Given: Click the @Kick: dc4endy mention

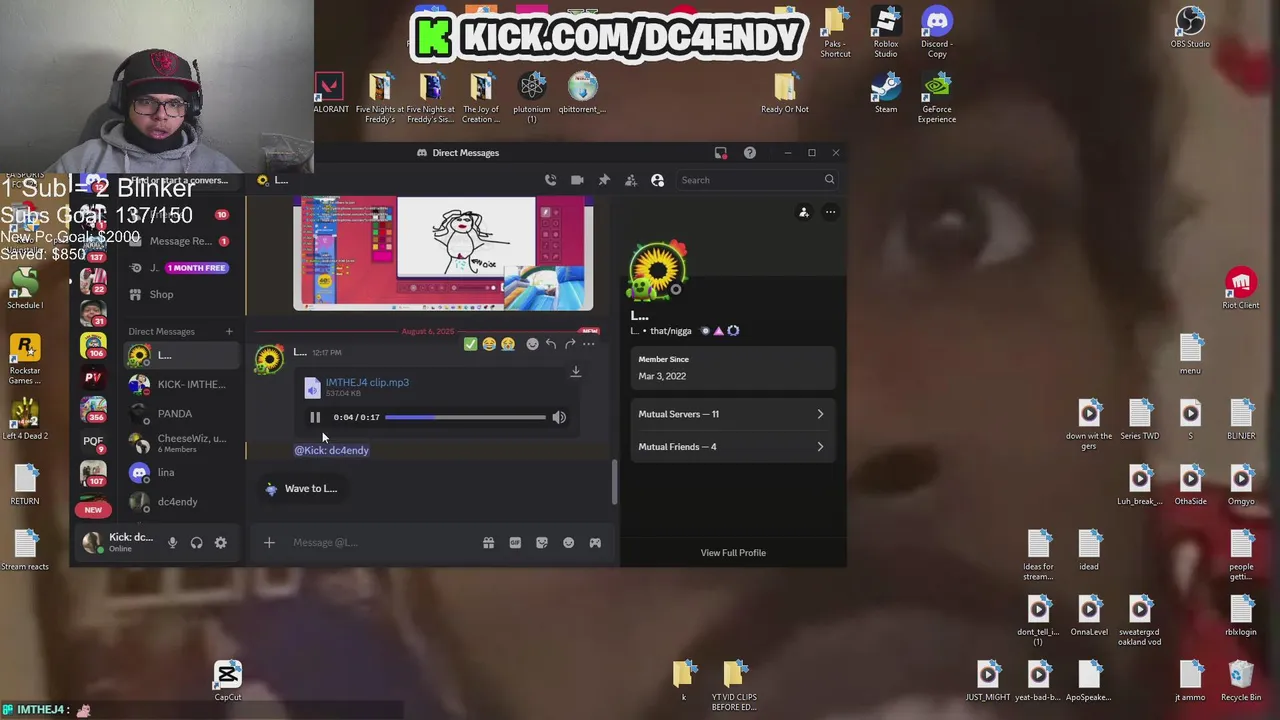Looking at the screenshot, I should point(331,450).
